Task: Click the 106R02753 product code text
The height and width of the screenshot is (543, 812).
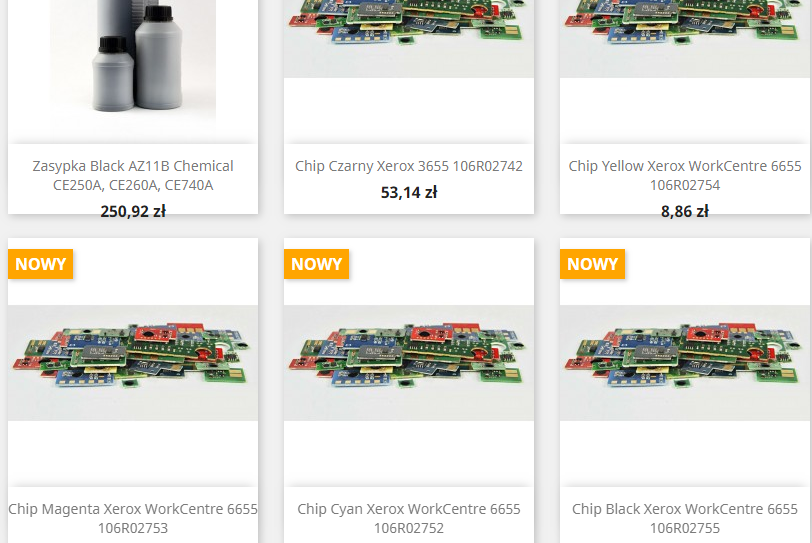Action: 133,528
